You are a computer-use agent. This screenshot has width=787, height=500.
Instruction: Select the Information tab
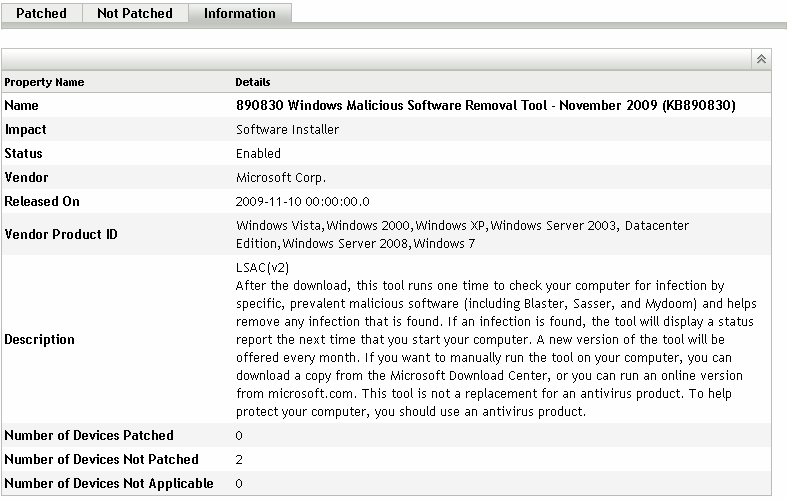pyautogui.click(x=239, y=14)
